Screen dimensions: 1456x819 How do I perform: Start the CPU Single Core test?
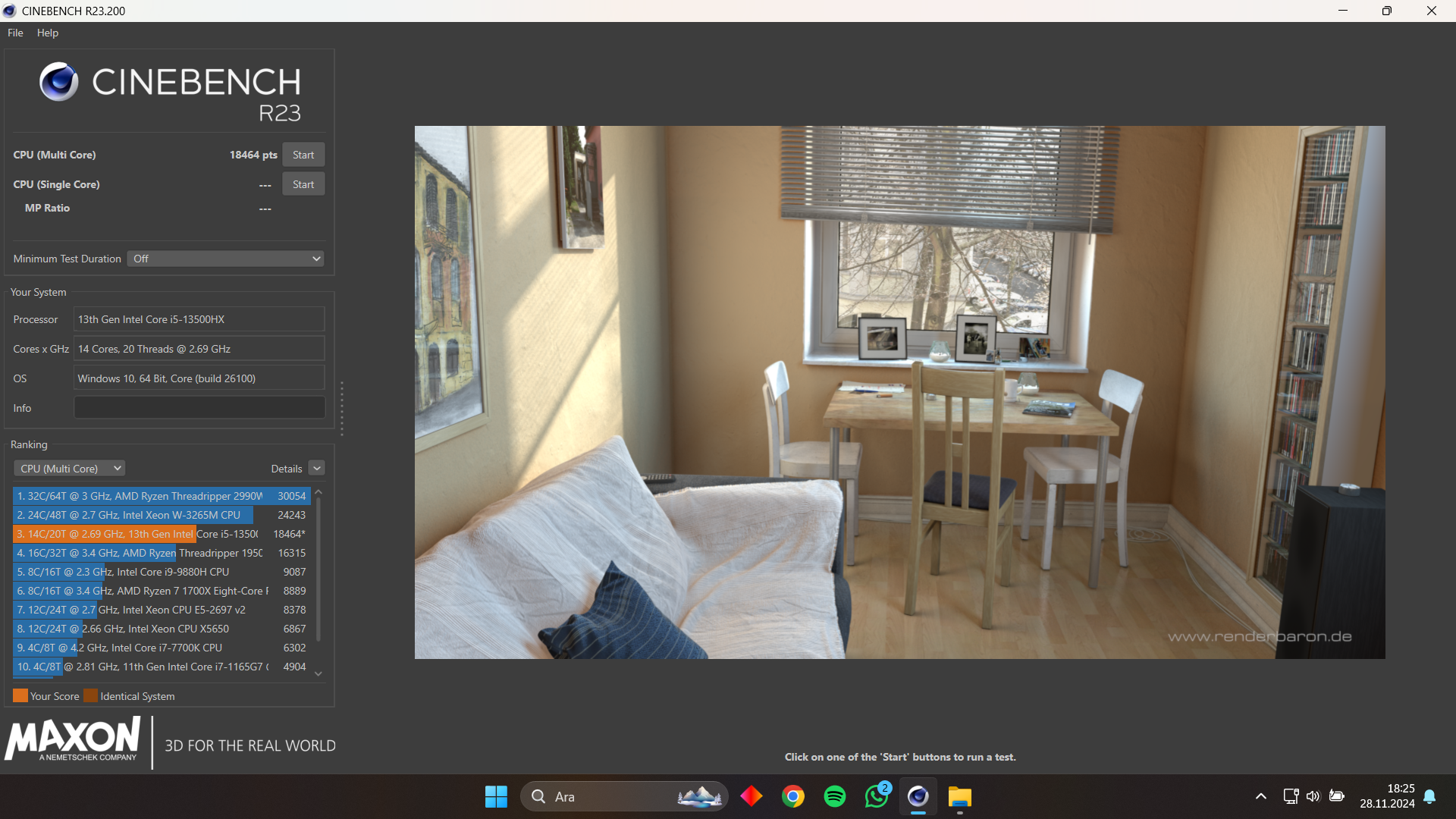(x=303, y=184)
